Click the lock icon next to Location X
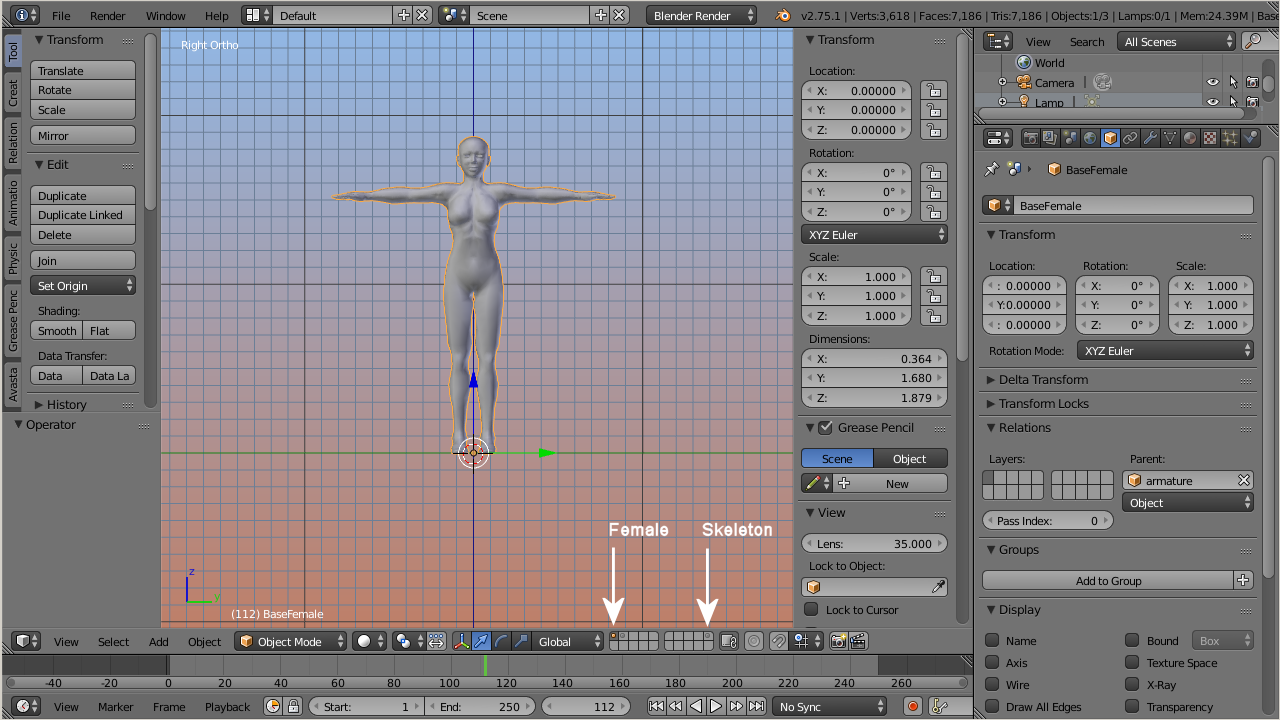Screen dimensions: 1280x720 coord(932,90)
